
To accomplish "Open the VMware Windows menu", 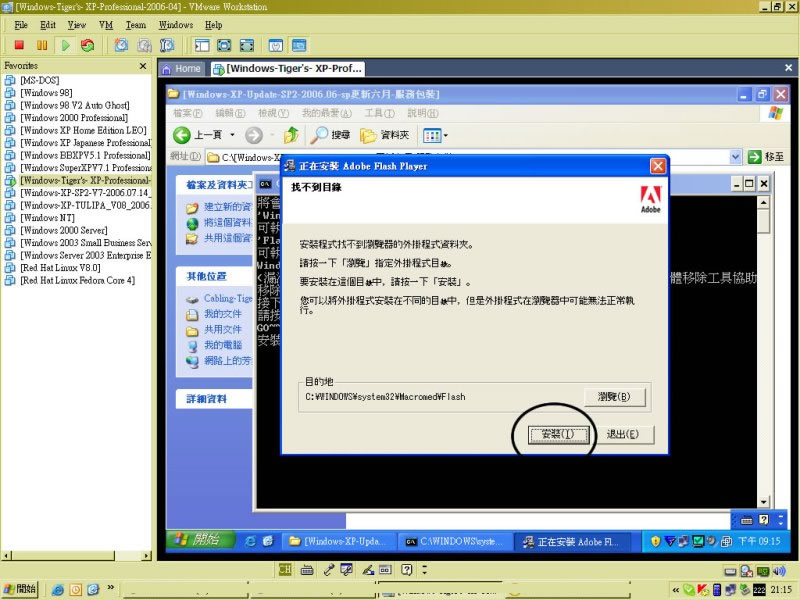I will pos(176,25).
